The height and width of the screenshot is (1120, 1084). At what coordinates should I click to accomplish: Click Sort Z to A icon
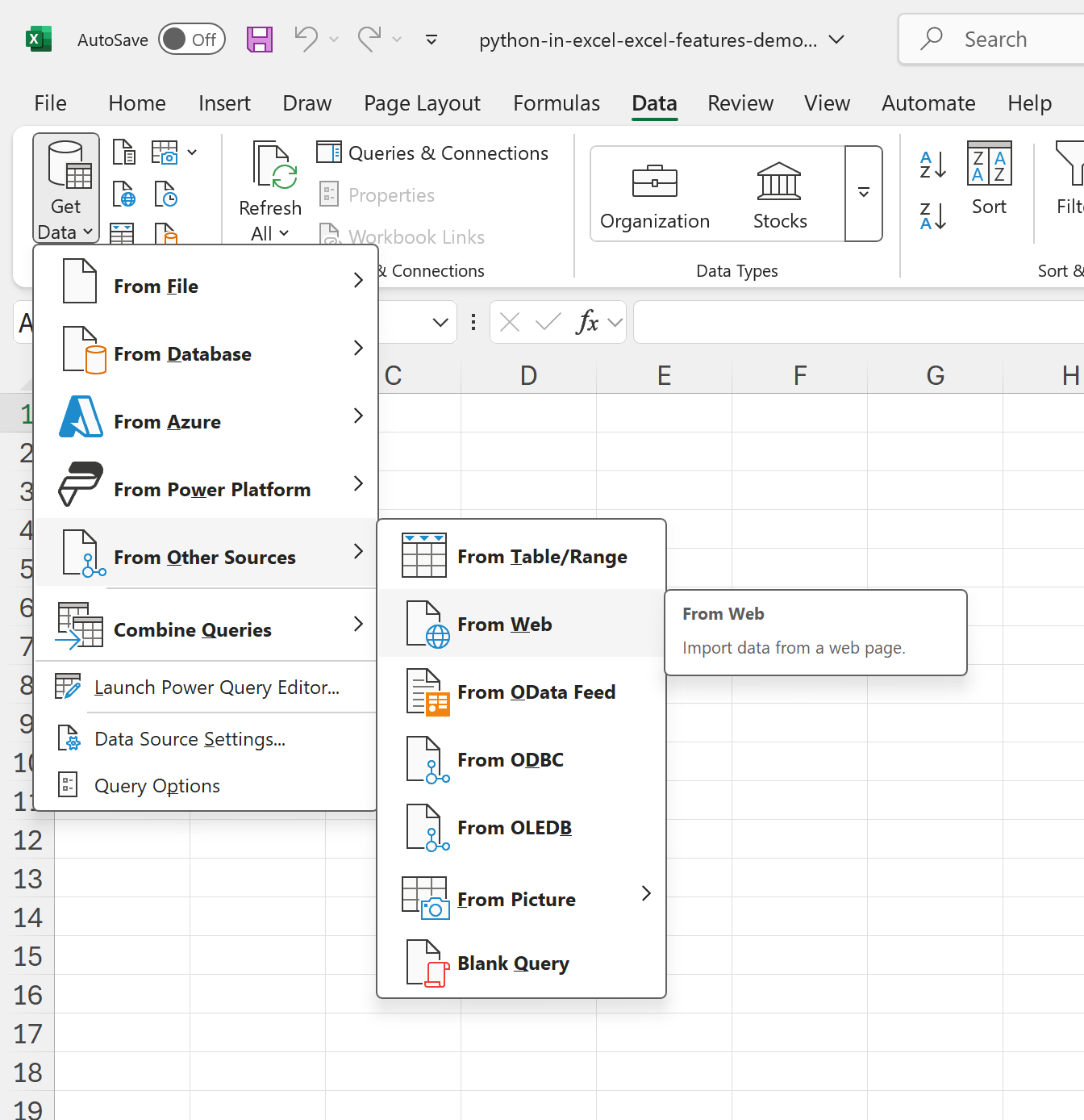[932, 216]
